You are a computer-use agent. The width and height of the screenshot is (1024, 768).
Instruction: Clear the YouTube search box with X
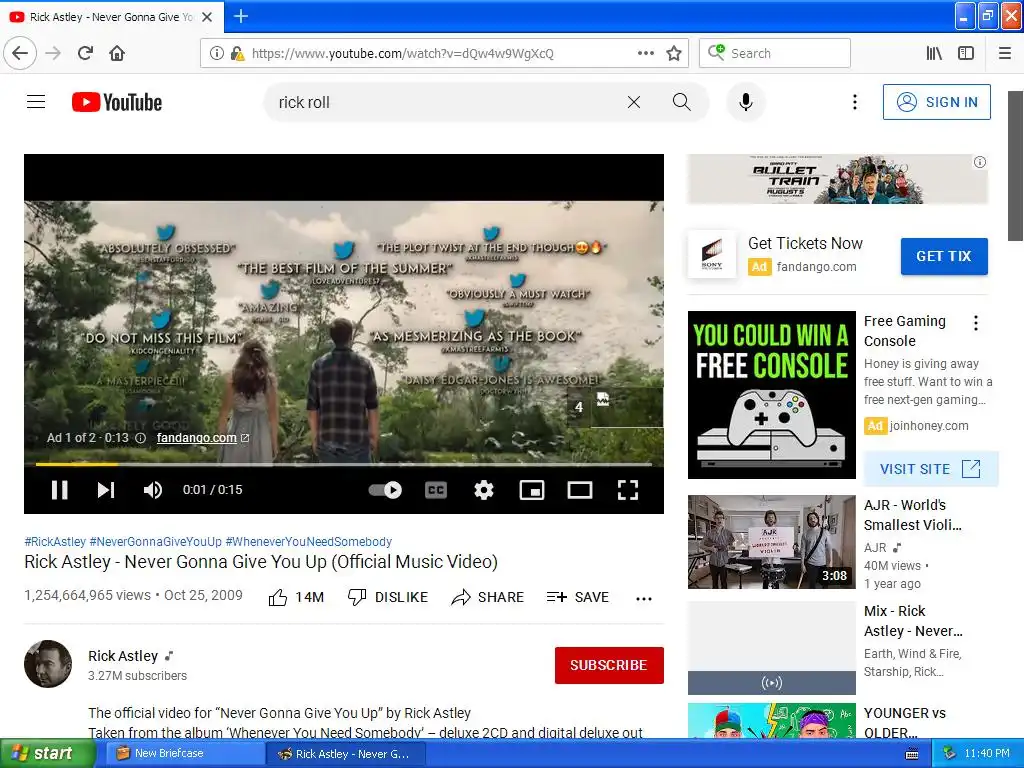(633, 102)
